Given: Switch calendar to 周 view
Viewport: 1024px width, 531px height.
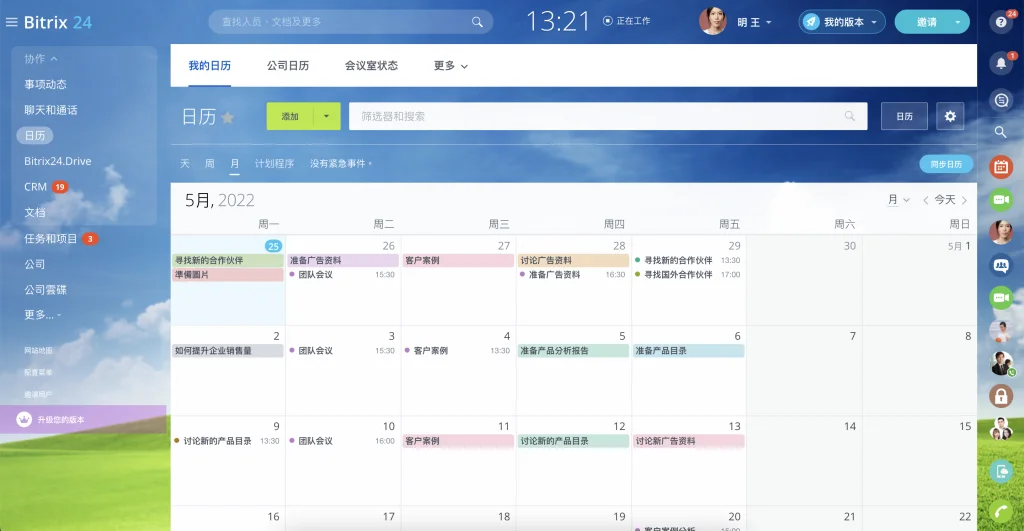Looking at the screenshot, I should (x=210, y=163).
